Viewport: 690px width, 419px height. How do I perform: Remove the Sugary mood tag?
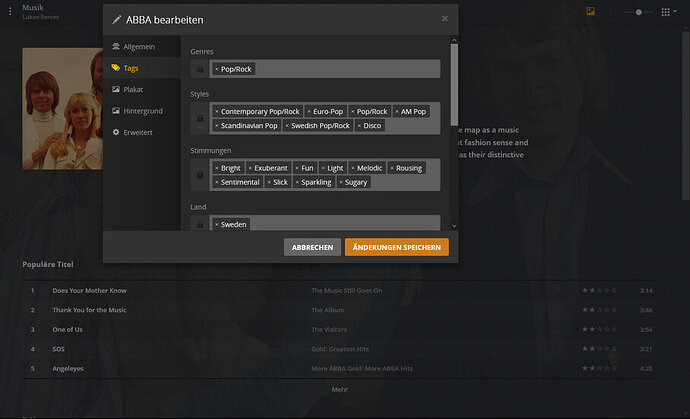(x=341, y=182)
